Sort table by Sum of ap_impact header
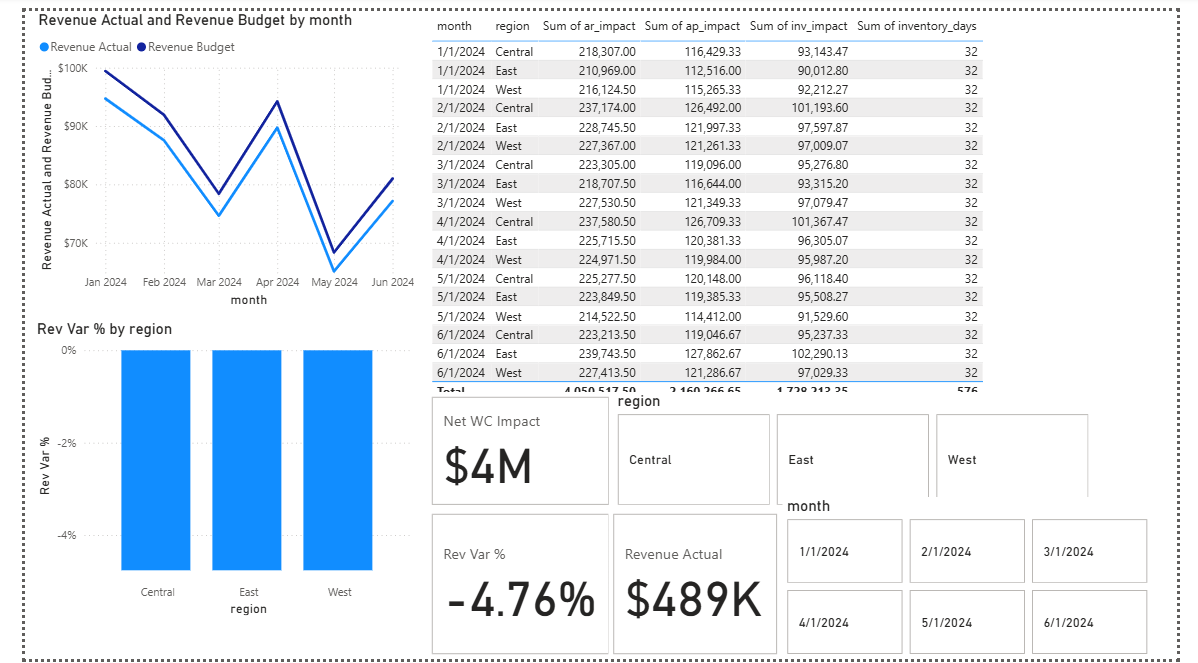 tap(693, 26)
